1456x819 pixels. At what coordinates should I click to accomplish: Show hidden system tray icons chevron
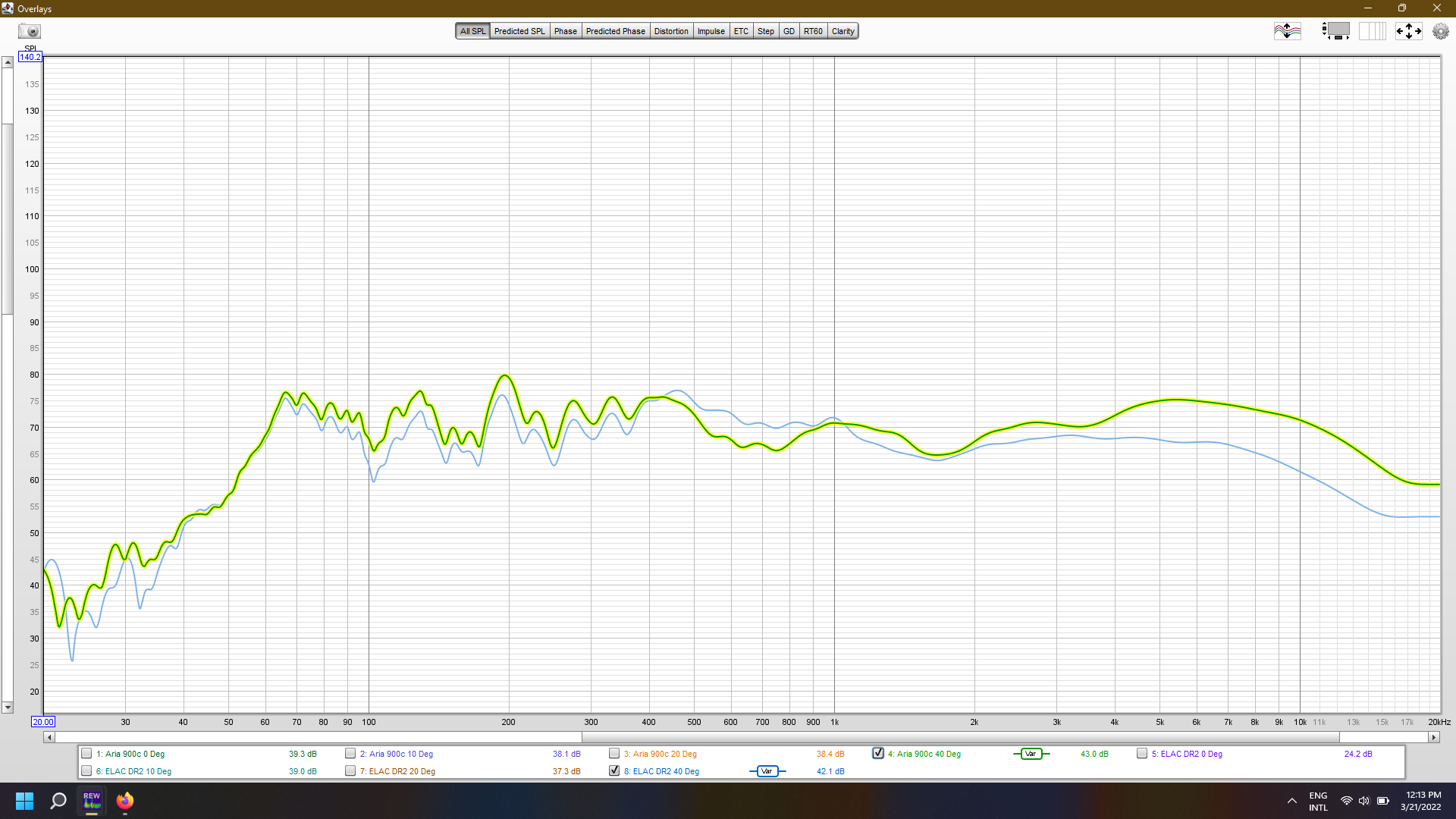1291,801
